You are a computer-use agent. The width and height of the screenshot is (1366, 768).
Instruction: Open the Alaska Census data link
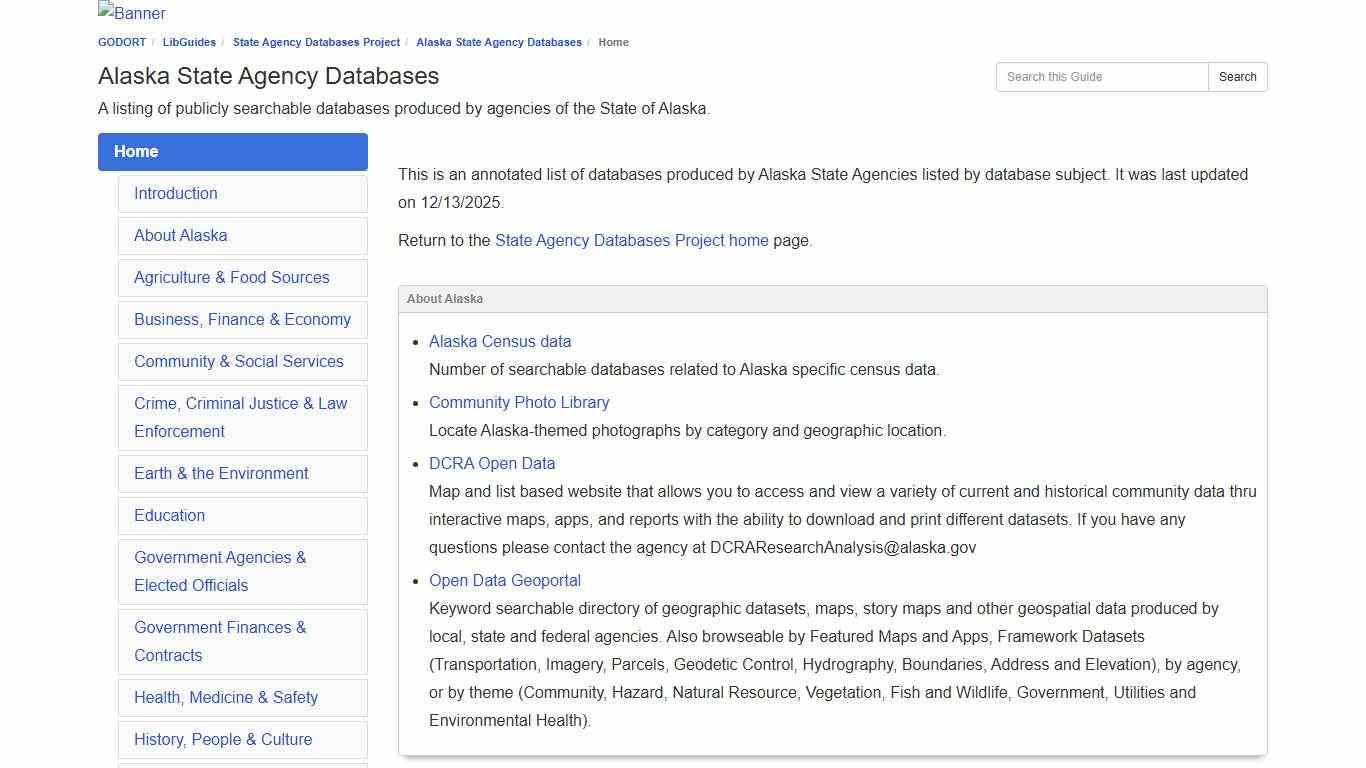500,341
